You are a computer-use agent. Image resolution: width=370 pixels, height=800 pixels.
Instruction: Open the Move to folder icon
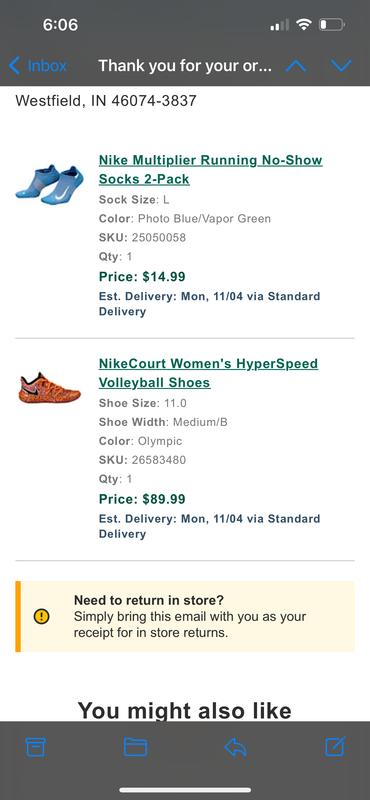135,747
